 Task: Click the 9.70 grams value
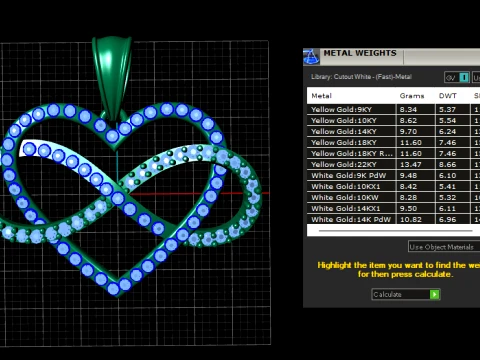pyautogui.click(x=408, y=131)
